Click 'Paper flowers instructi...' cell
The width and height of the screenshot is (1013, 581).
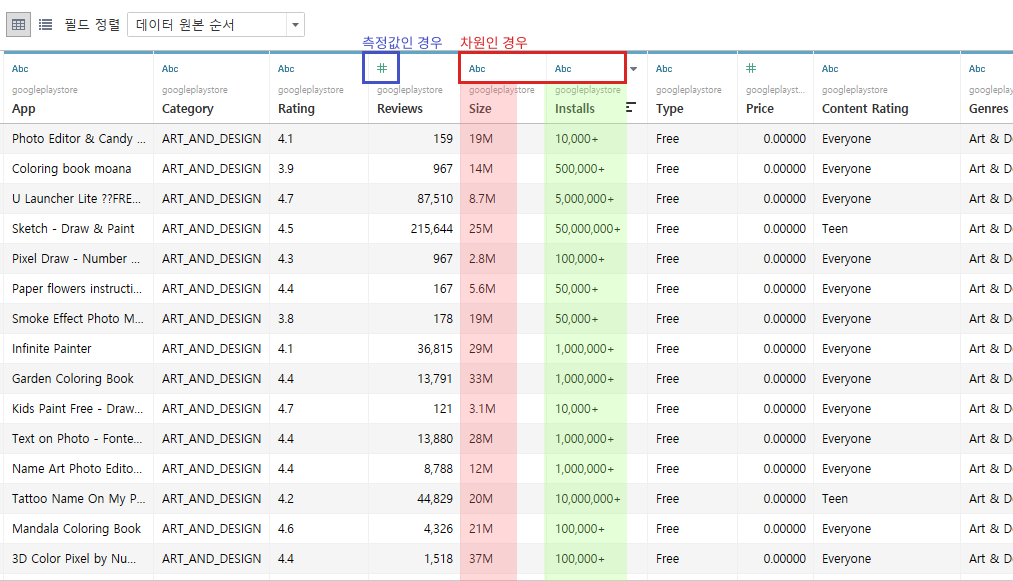click(79, 288)
